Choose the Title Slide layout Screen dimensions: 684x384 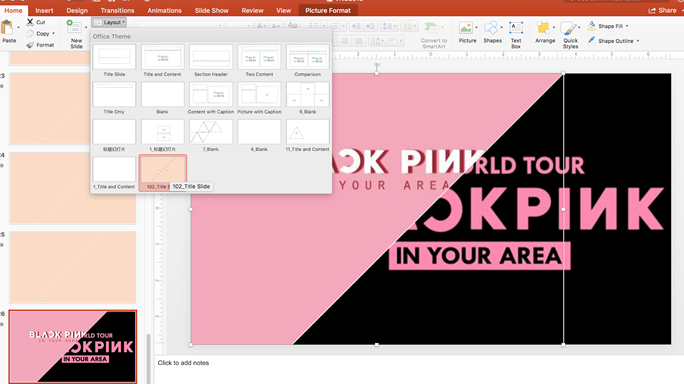coord(114,57)
